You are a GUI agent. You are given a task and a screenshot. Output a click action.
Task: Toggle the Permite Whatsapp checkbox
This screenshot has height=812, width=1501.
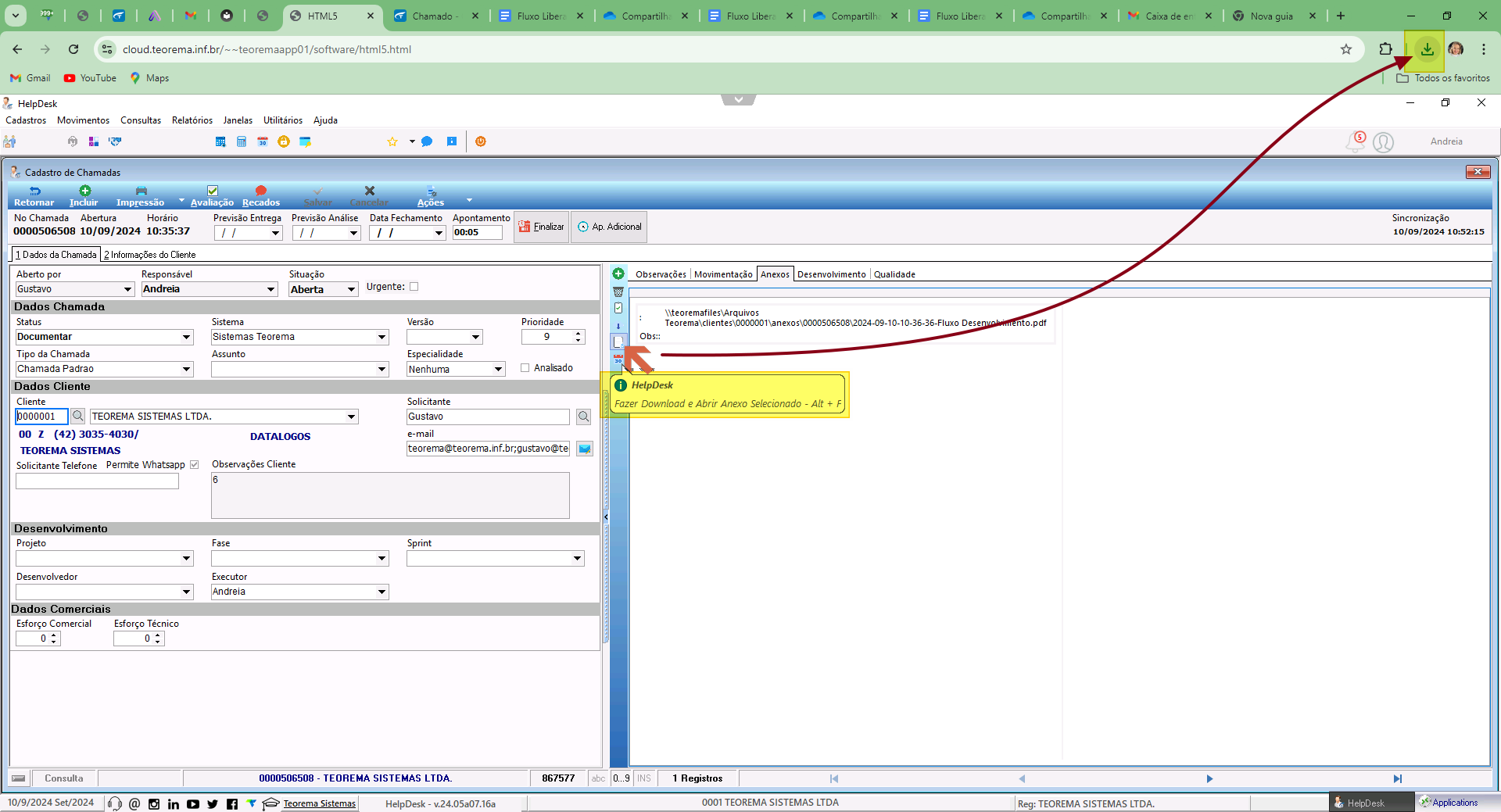point(195,465)
